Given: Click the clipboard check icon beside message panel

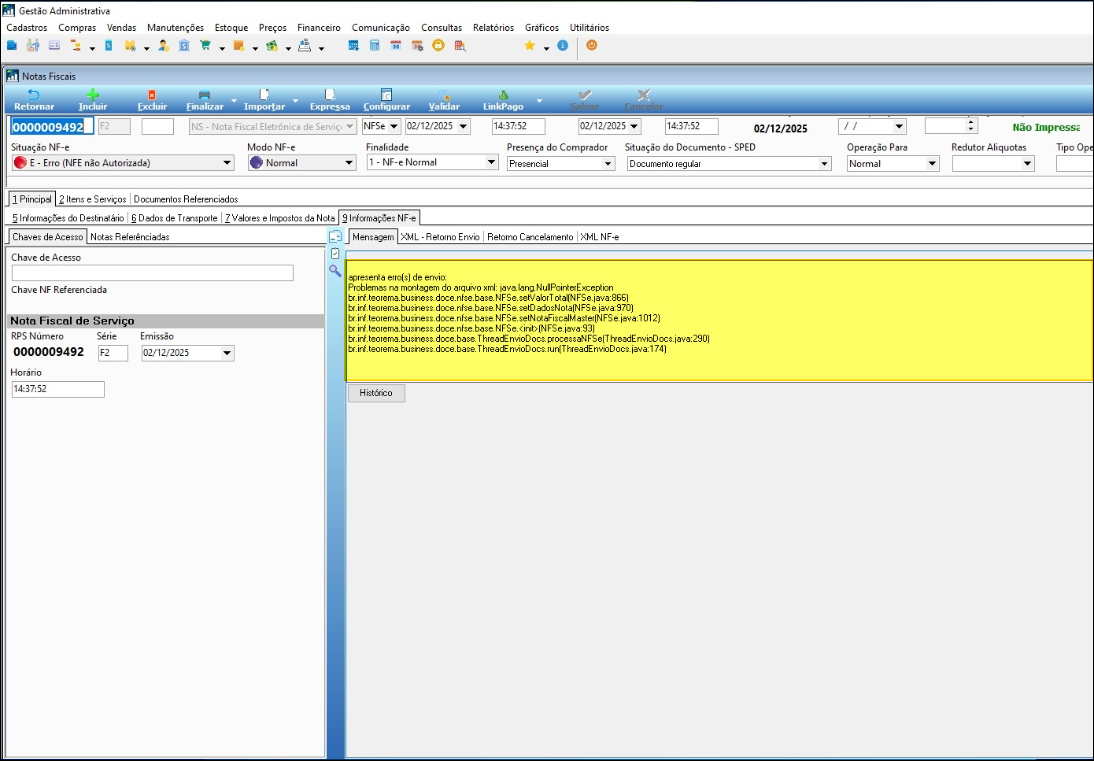Looking at the screenshot, I should click(x=335, y=253).
